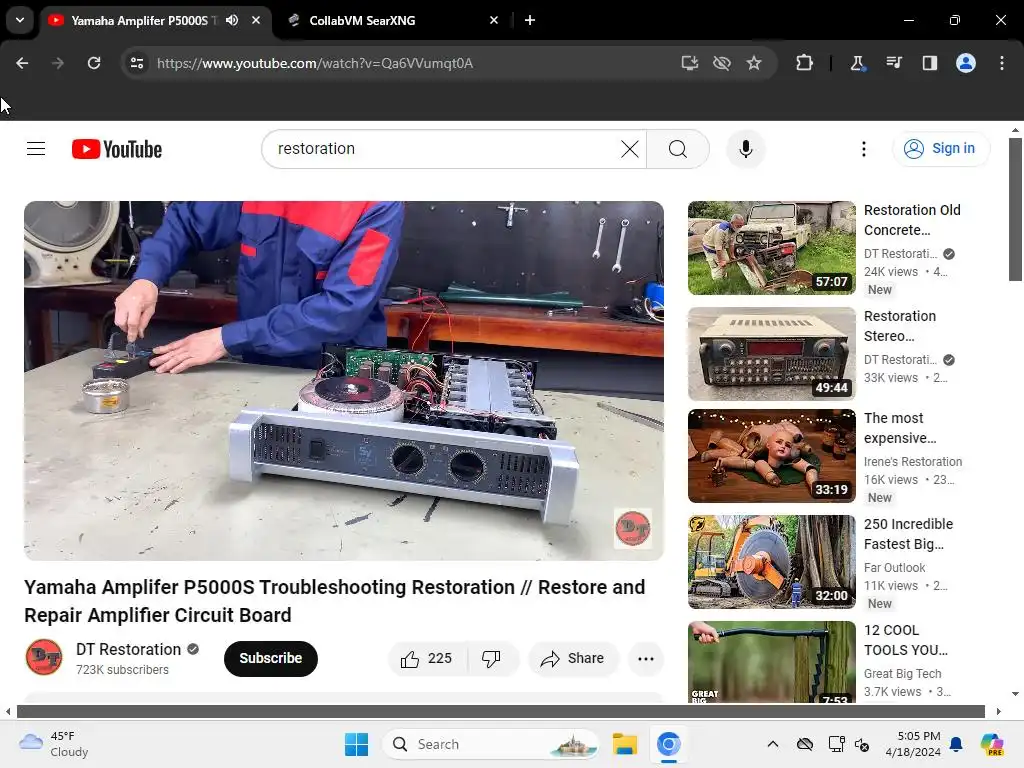
Task: Open YouTube settings three-dot menu
Action: (863, 149)
